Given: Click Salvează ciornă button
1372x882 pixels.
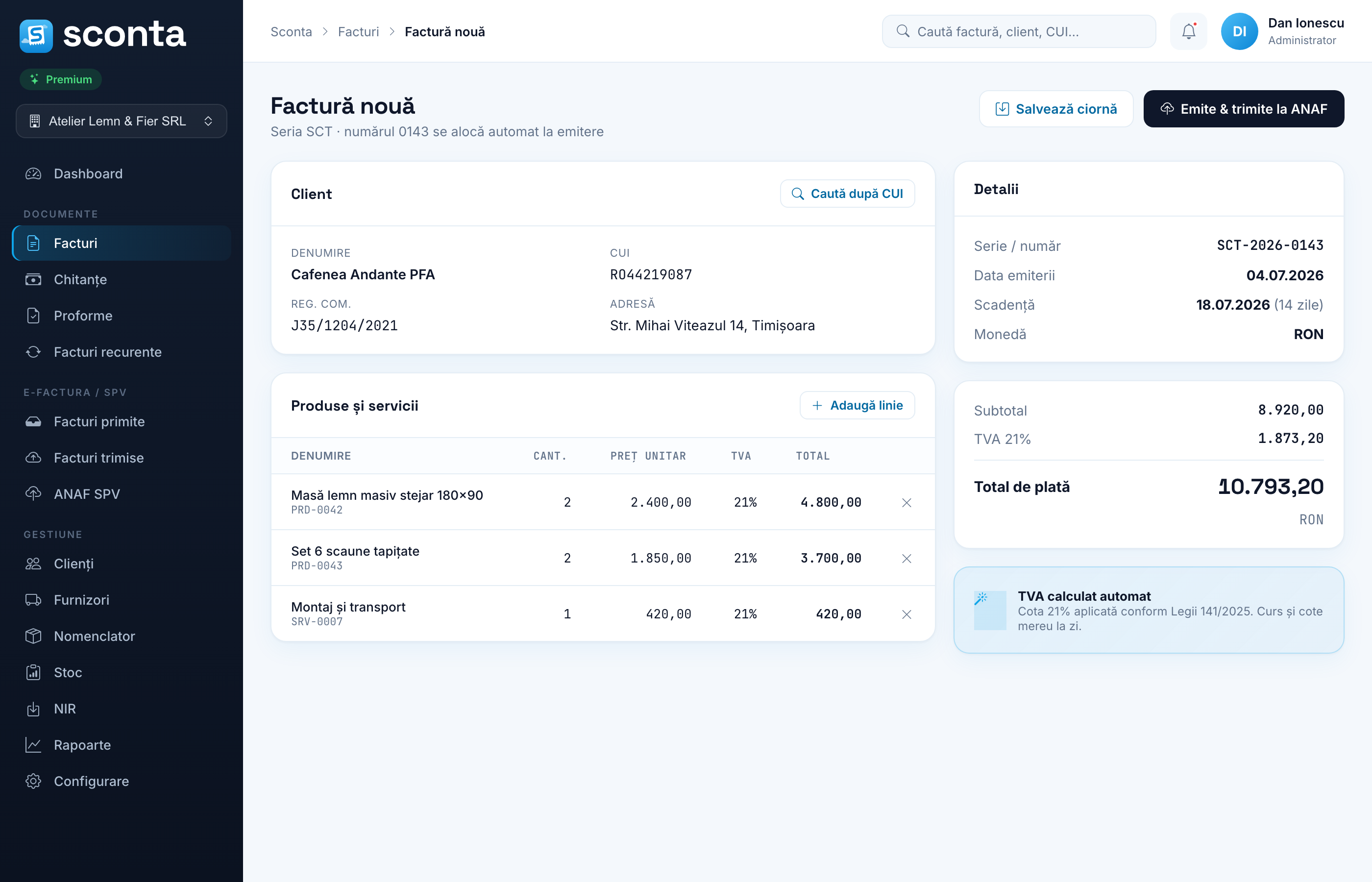Looking at the screenshot, I should (1056, 109).
